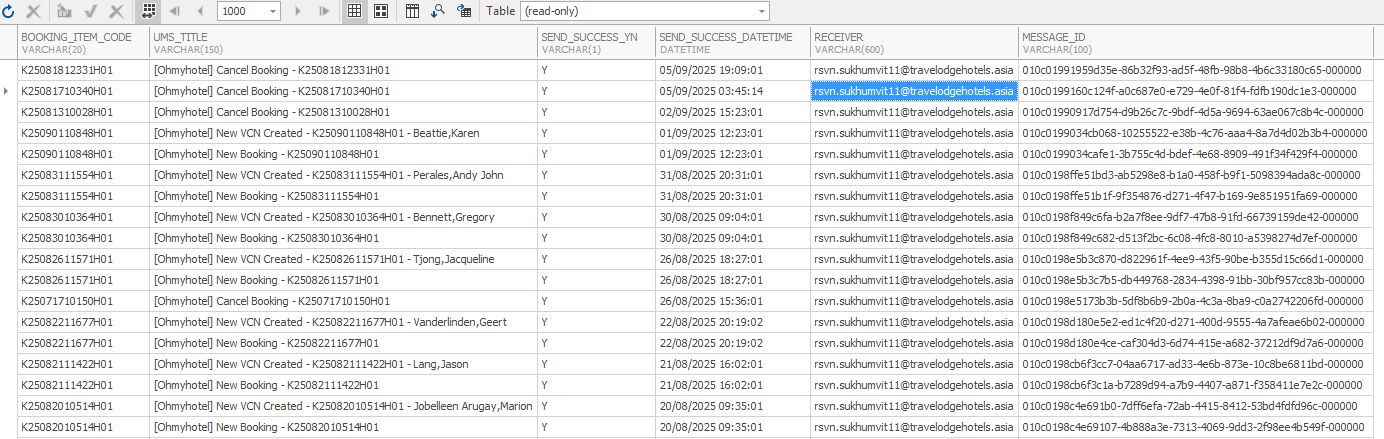1384x439 pixels.
Task: Click the checkmark apply changes icon
Action: pos(91,11)
